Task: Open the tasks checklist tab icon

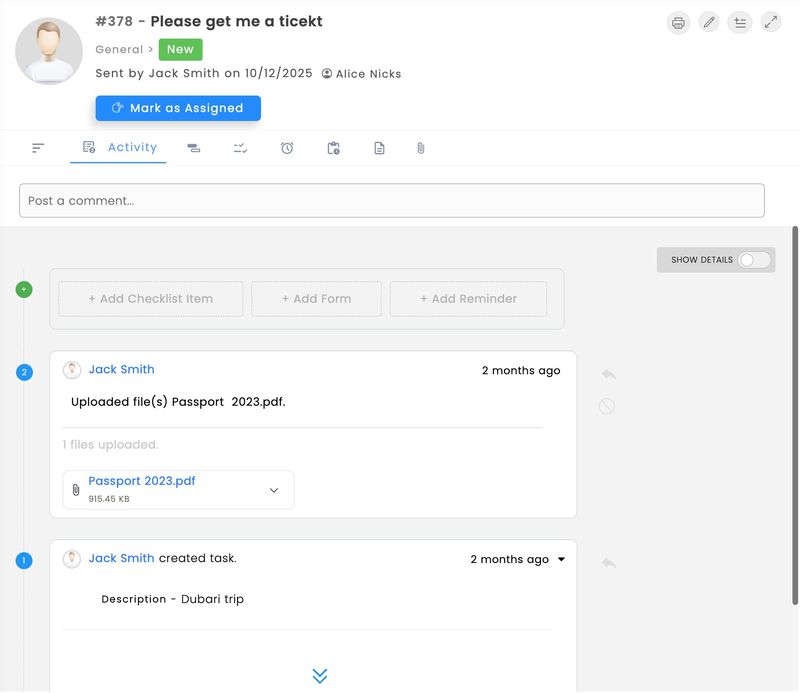Action: tap(241, 147)
